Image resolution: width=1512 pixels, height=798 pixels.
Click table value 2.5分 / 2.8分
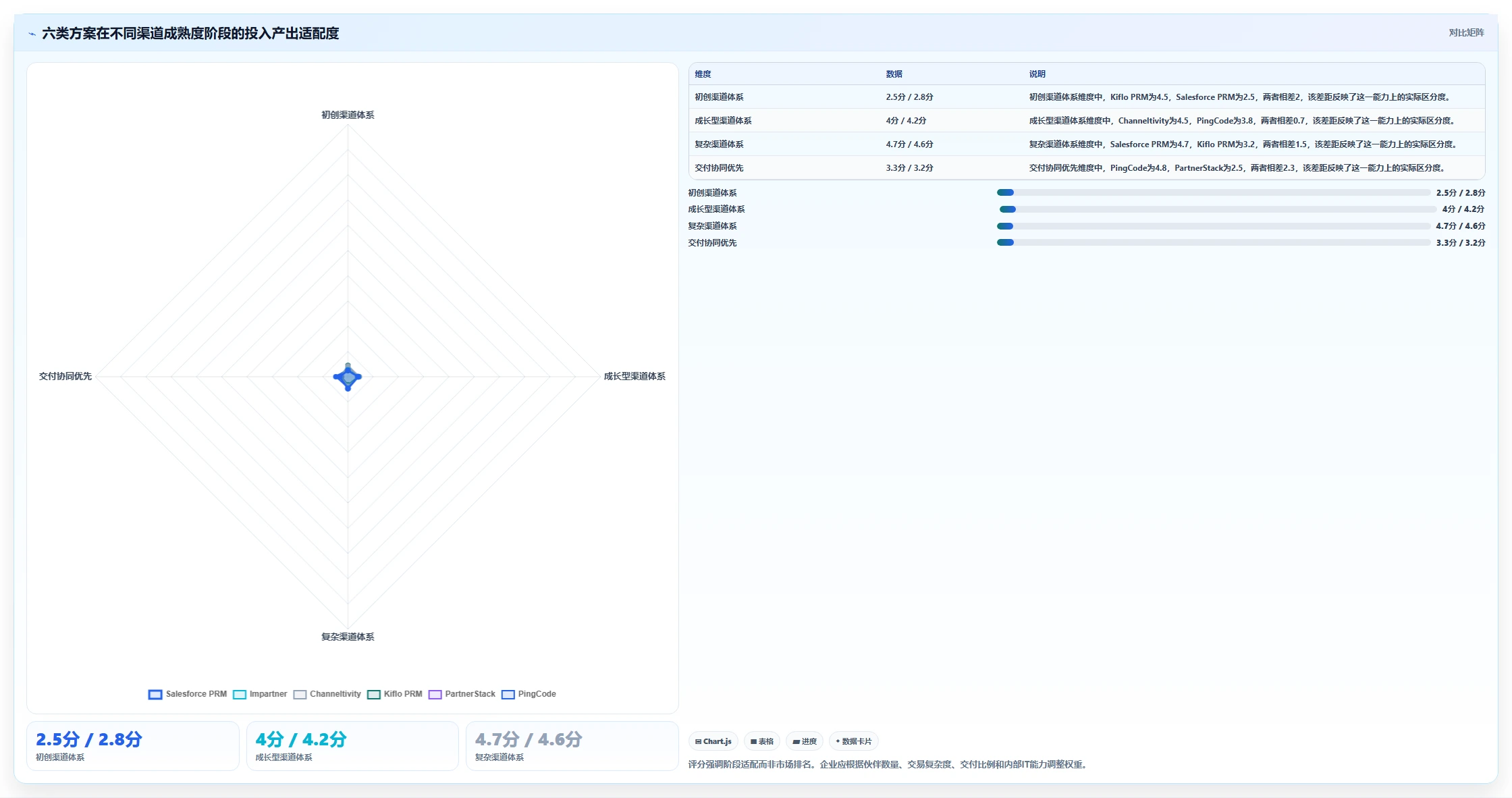pos(909,97)
